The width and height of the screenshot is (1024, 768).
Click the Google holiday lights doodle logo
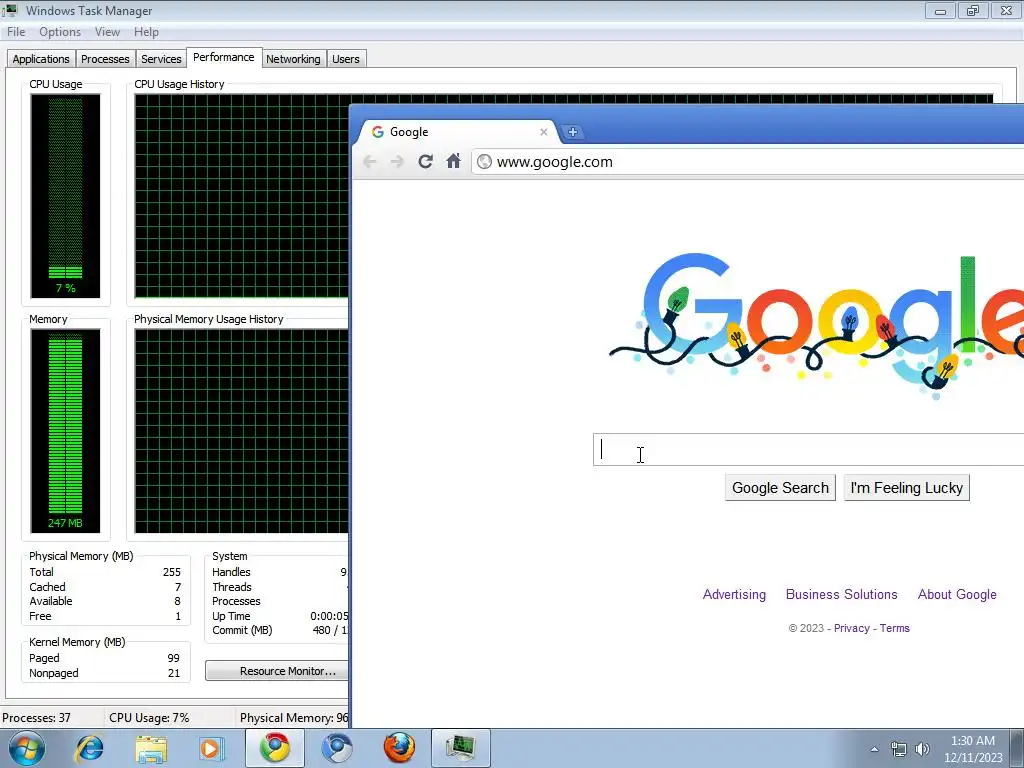pyautogui.click(x=816, y=325)
